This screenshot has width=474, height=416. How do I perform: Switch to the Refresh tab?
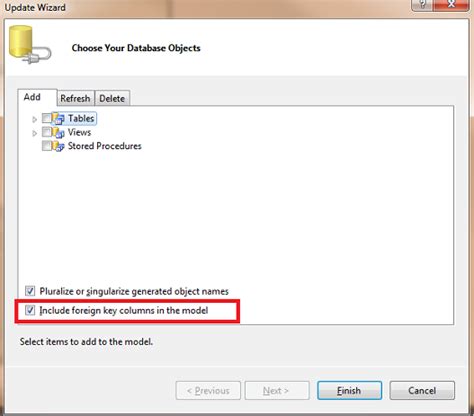tap(75, 98)
